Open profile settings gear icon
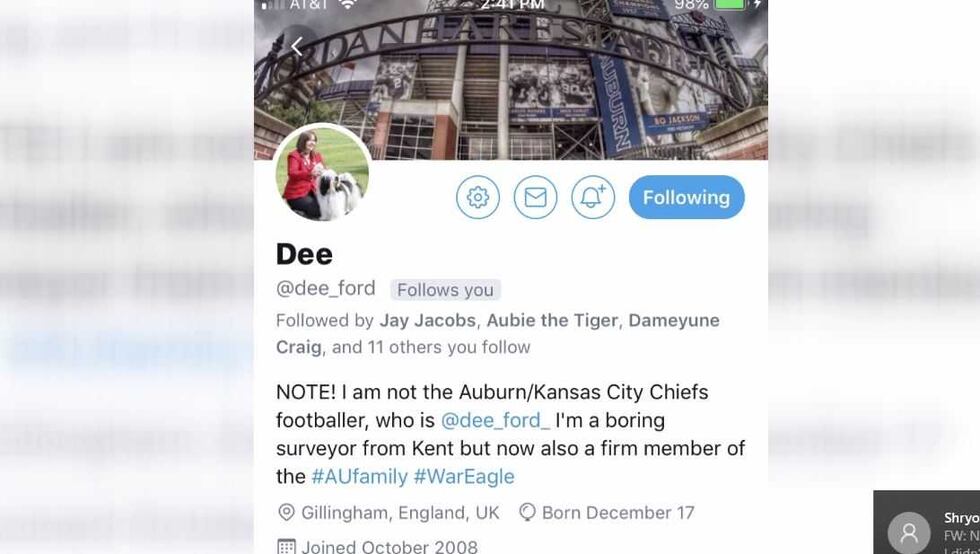 (478, 198)
